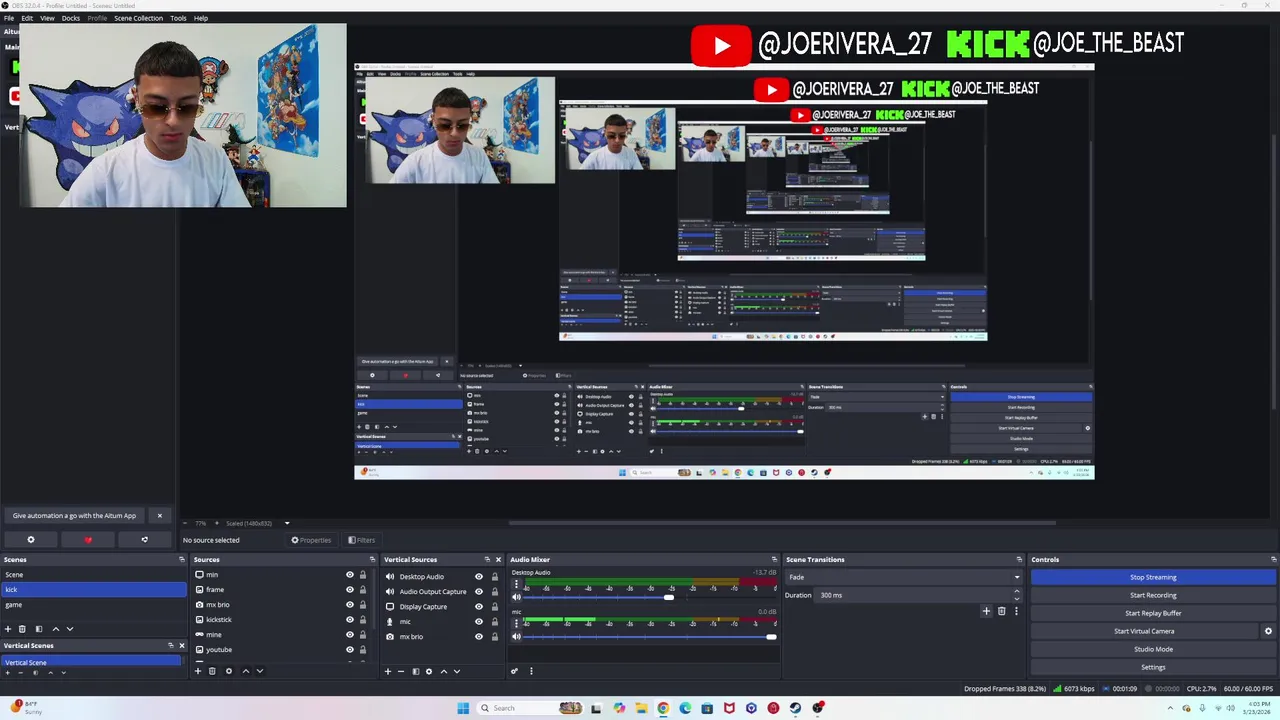Screen dimensions: 1280x720
Task: Click Start Replay Buffer button
Action: [x=1153, y=613]
